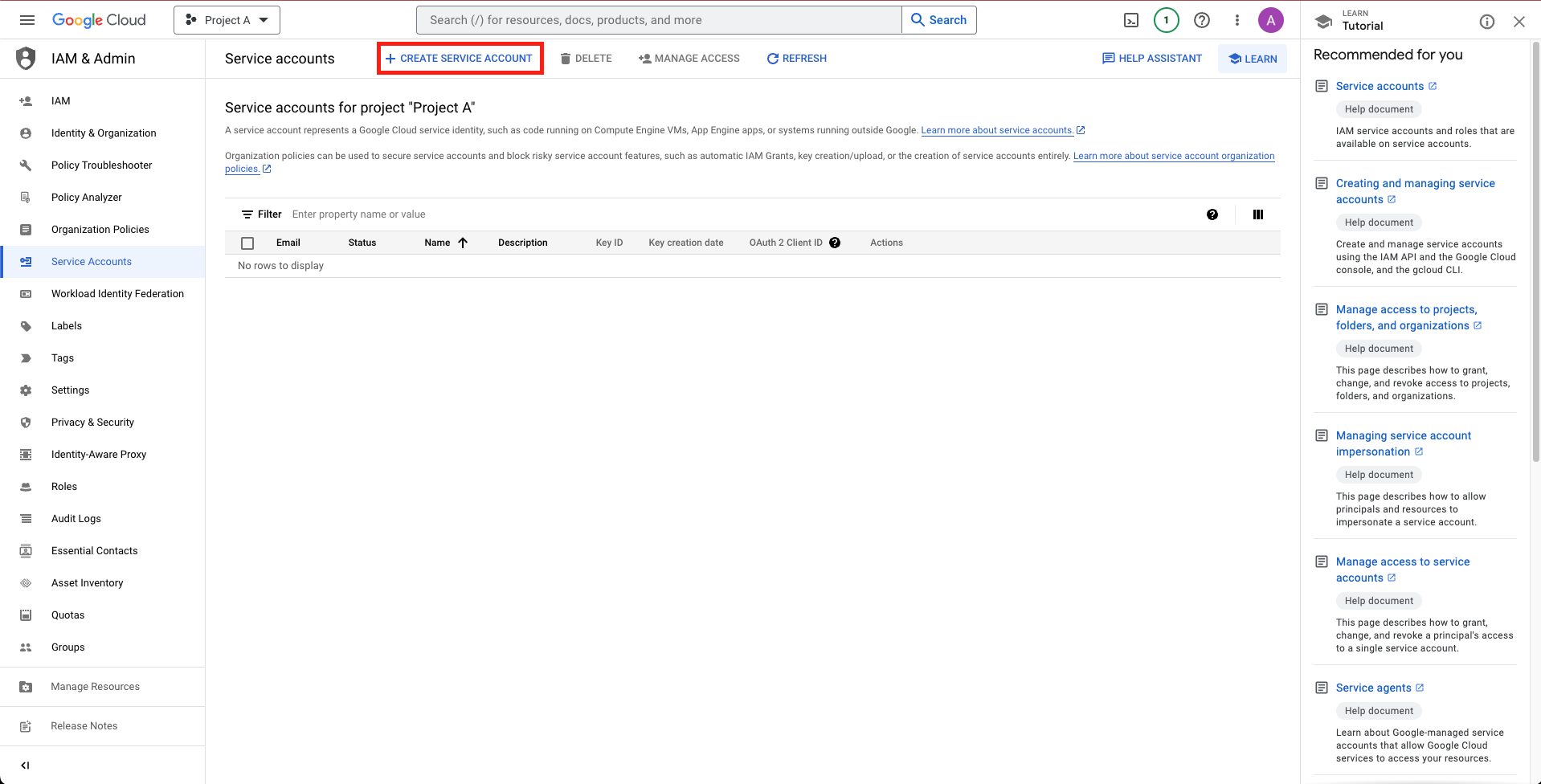Click the IAM & Admin shield icon
This screenshot has height=784, width=1541.
click(26, 58)
